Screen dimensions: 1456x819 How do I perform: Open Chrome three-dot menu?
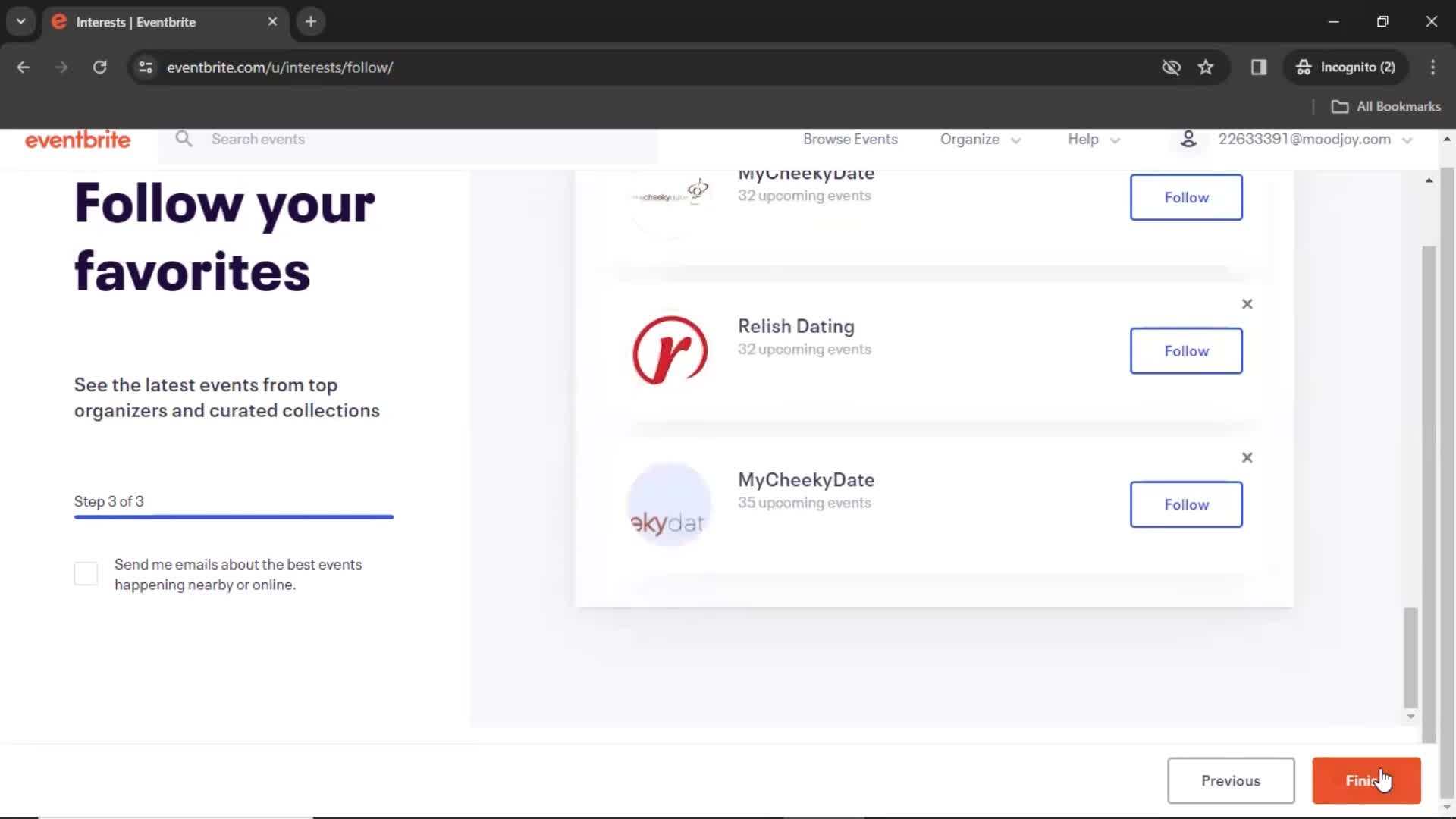pyautogui.click(x=1432, y=67)
